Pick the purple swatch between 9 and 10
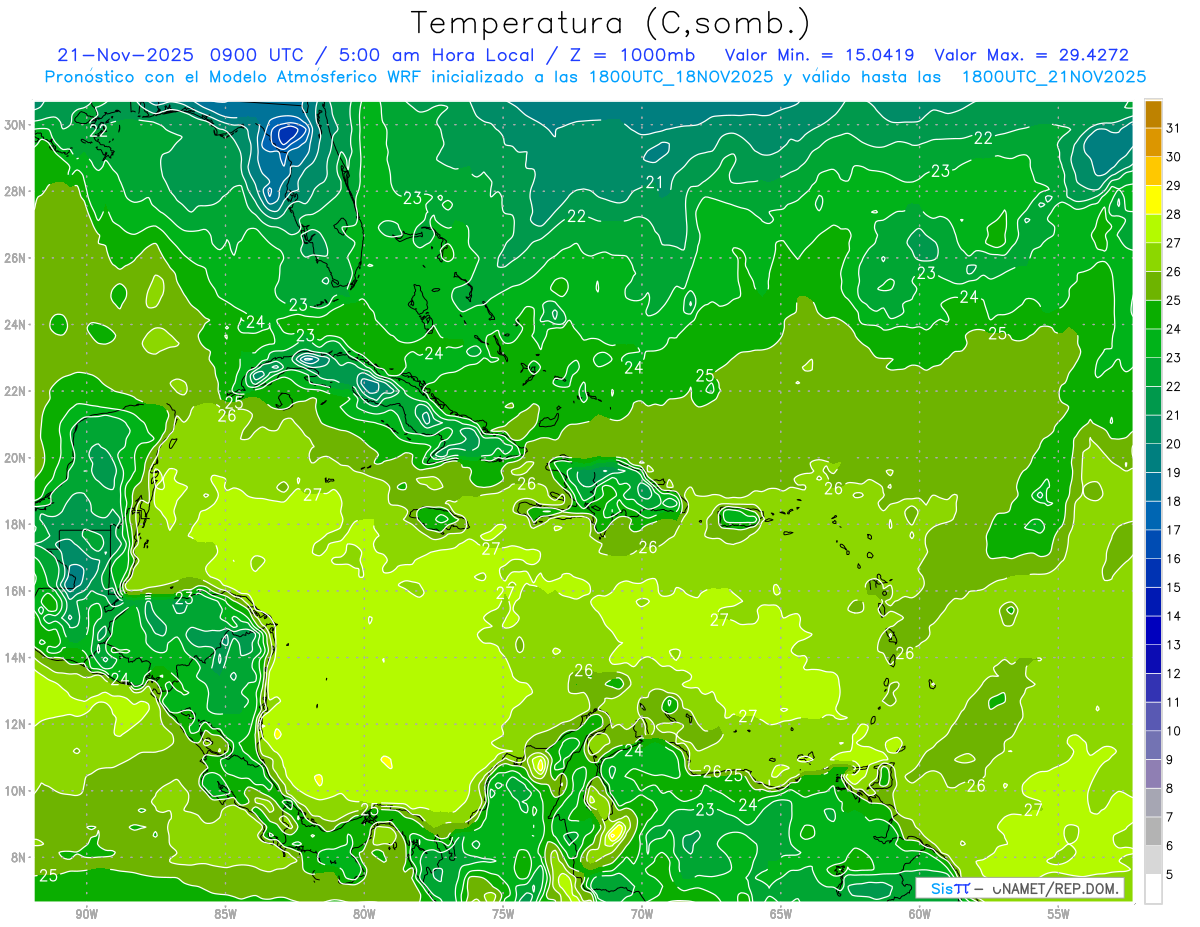The width and height of the screenshot is (1200, 927). tap(1153, 746)
